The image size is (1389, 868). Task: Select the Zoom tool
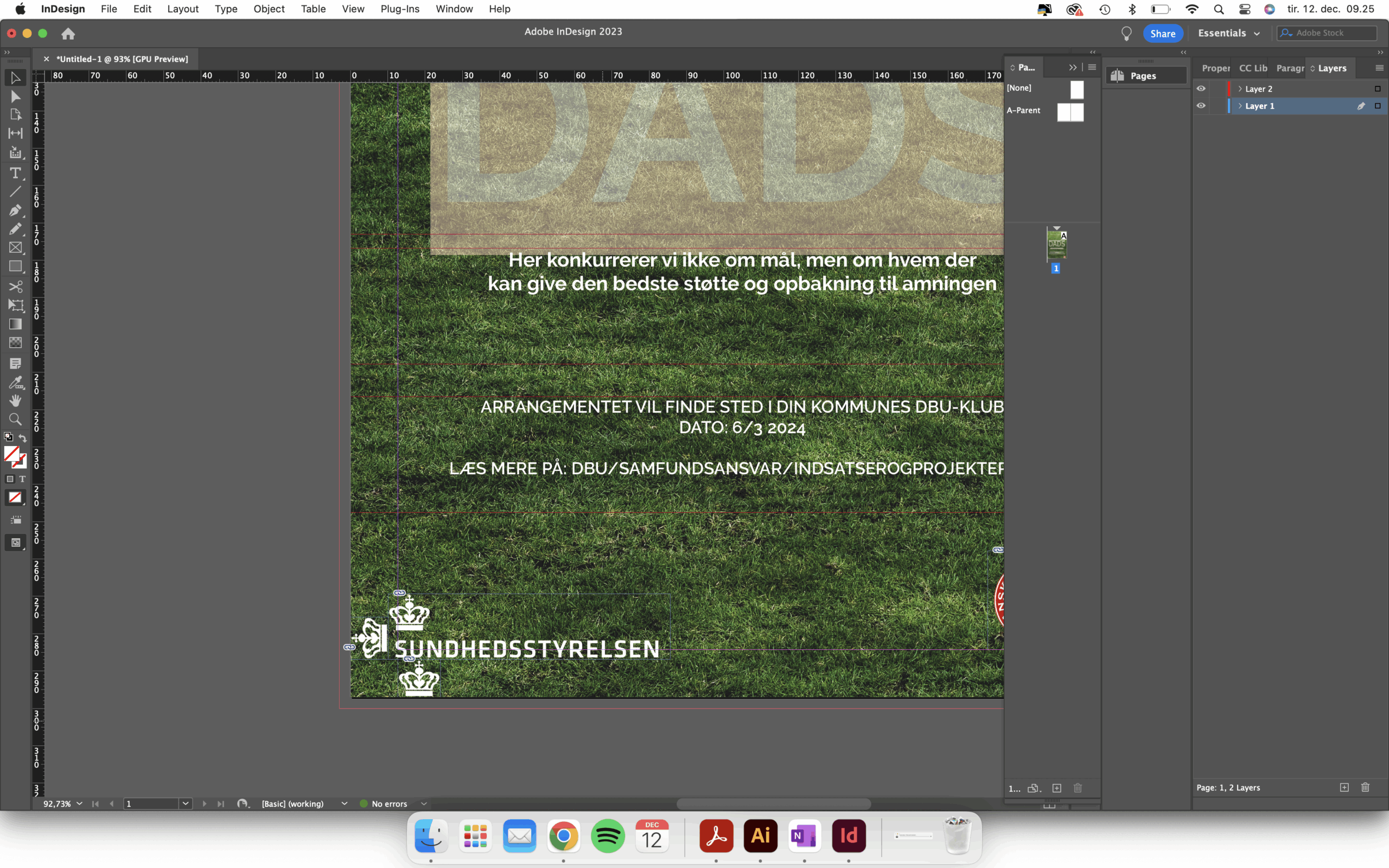[x=16, y=419]
